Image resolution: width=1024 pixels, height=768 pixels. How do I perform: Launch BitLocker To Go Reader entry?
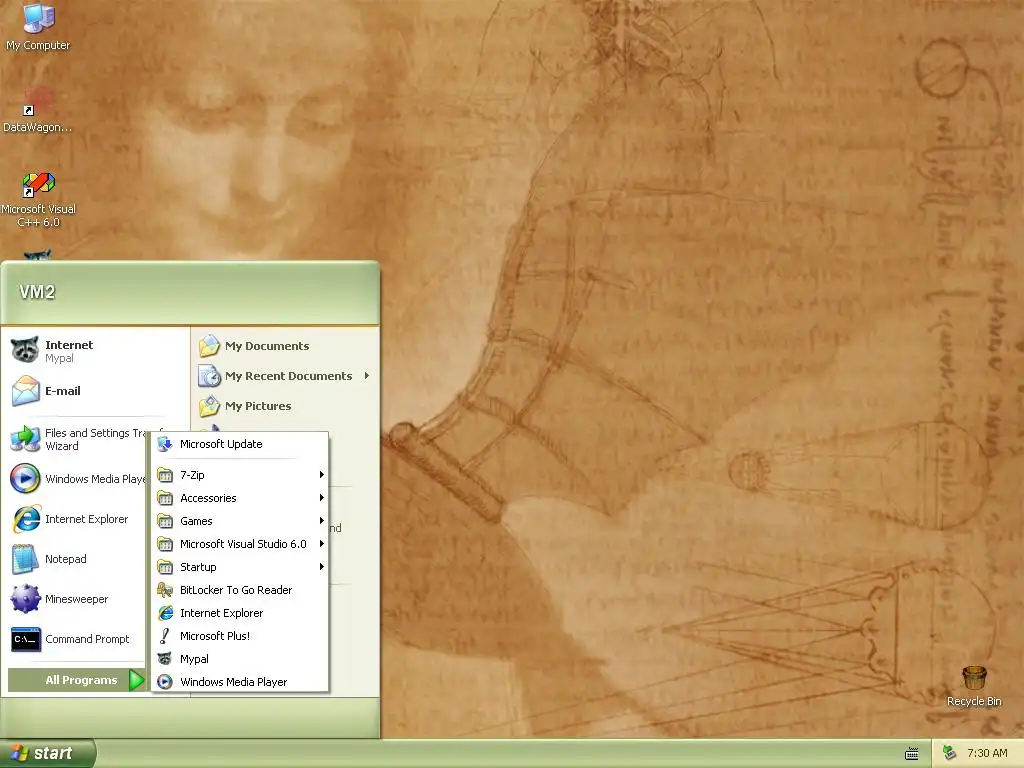click(240, 590)
